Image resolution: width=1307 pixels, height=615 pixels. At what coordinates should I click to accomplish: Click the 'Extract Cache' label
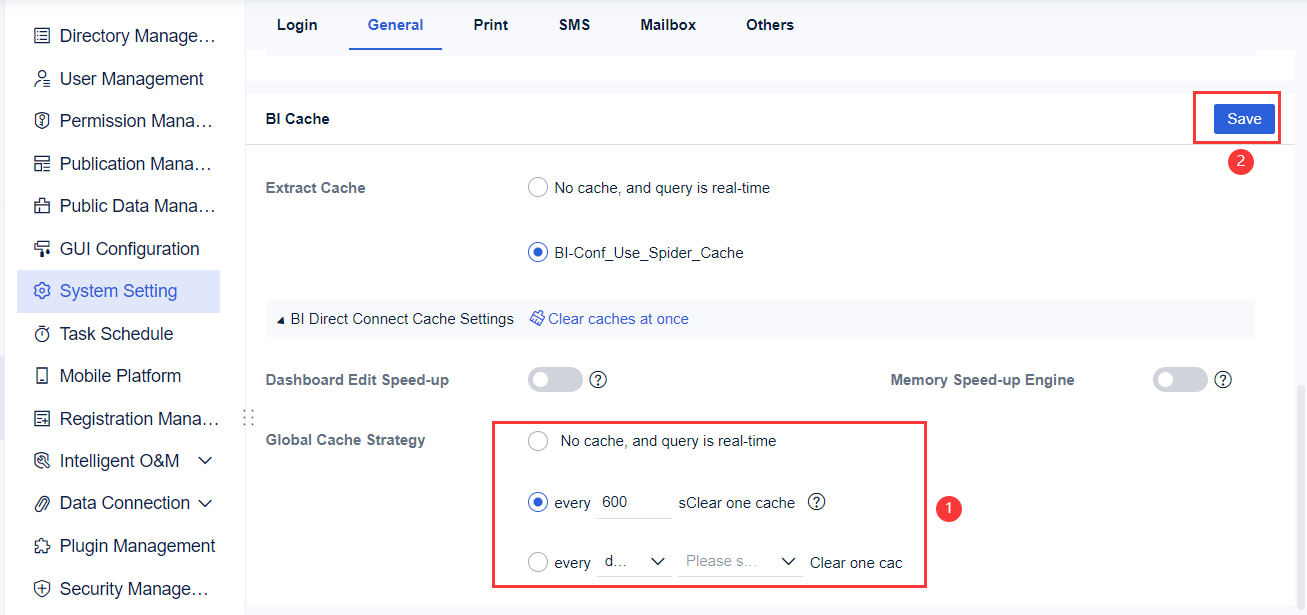point(316,188)
